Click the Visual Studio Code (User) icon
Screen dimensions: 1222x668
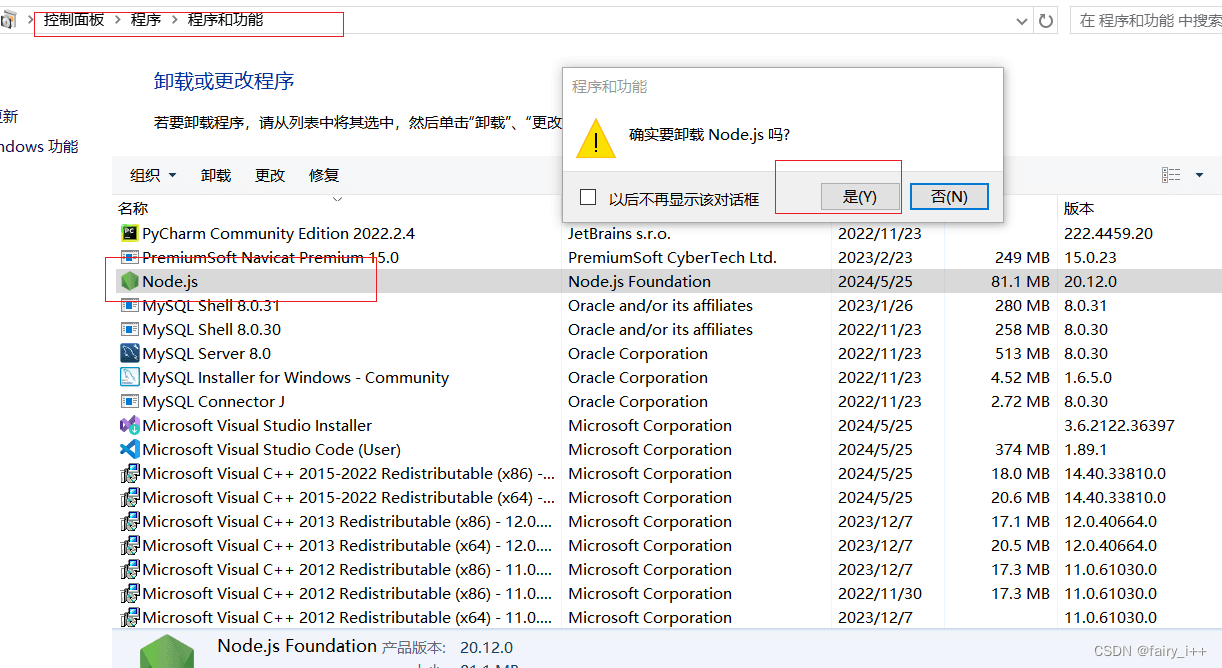point(129,449)
